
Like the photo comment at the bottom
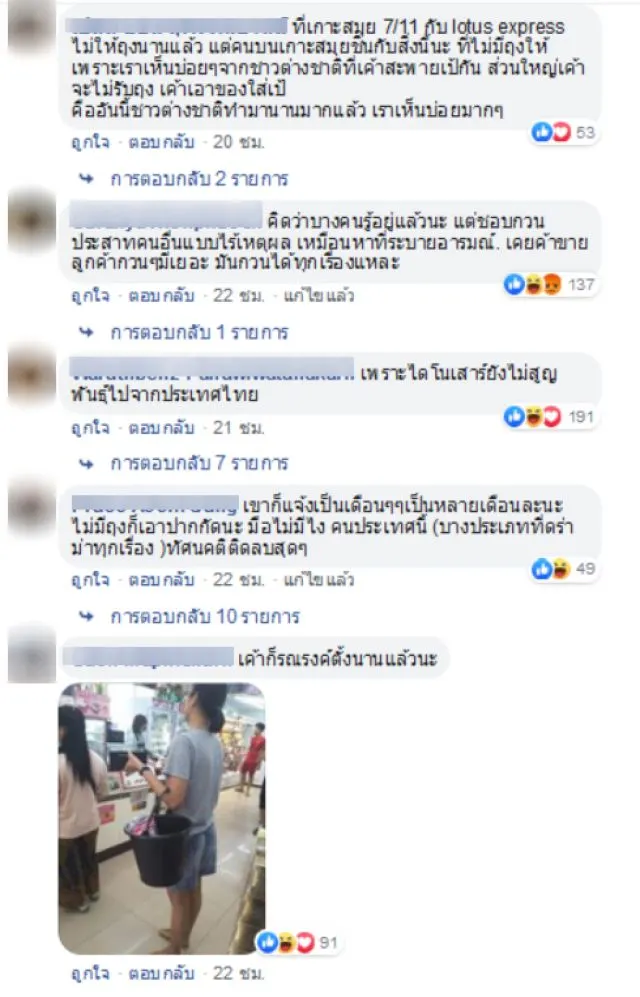click(90, 973)
